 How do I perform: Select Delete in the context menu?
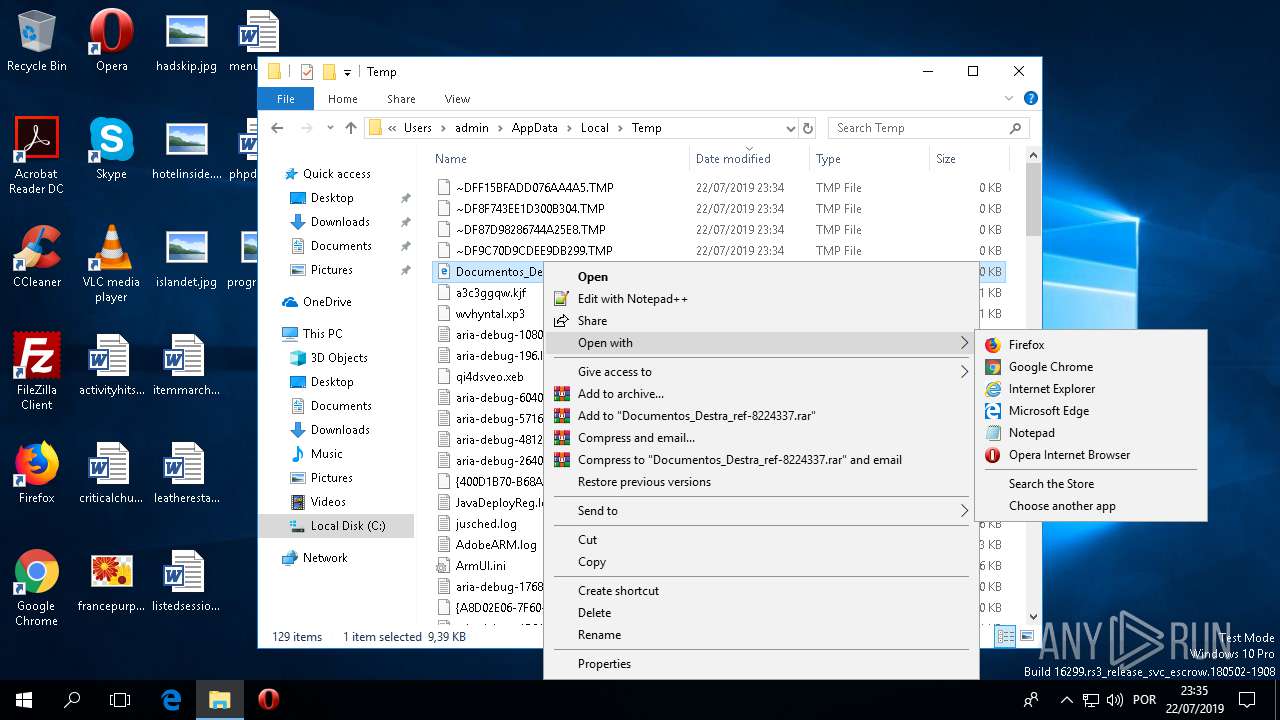760,613
